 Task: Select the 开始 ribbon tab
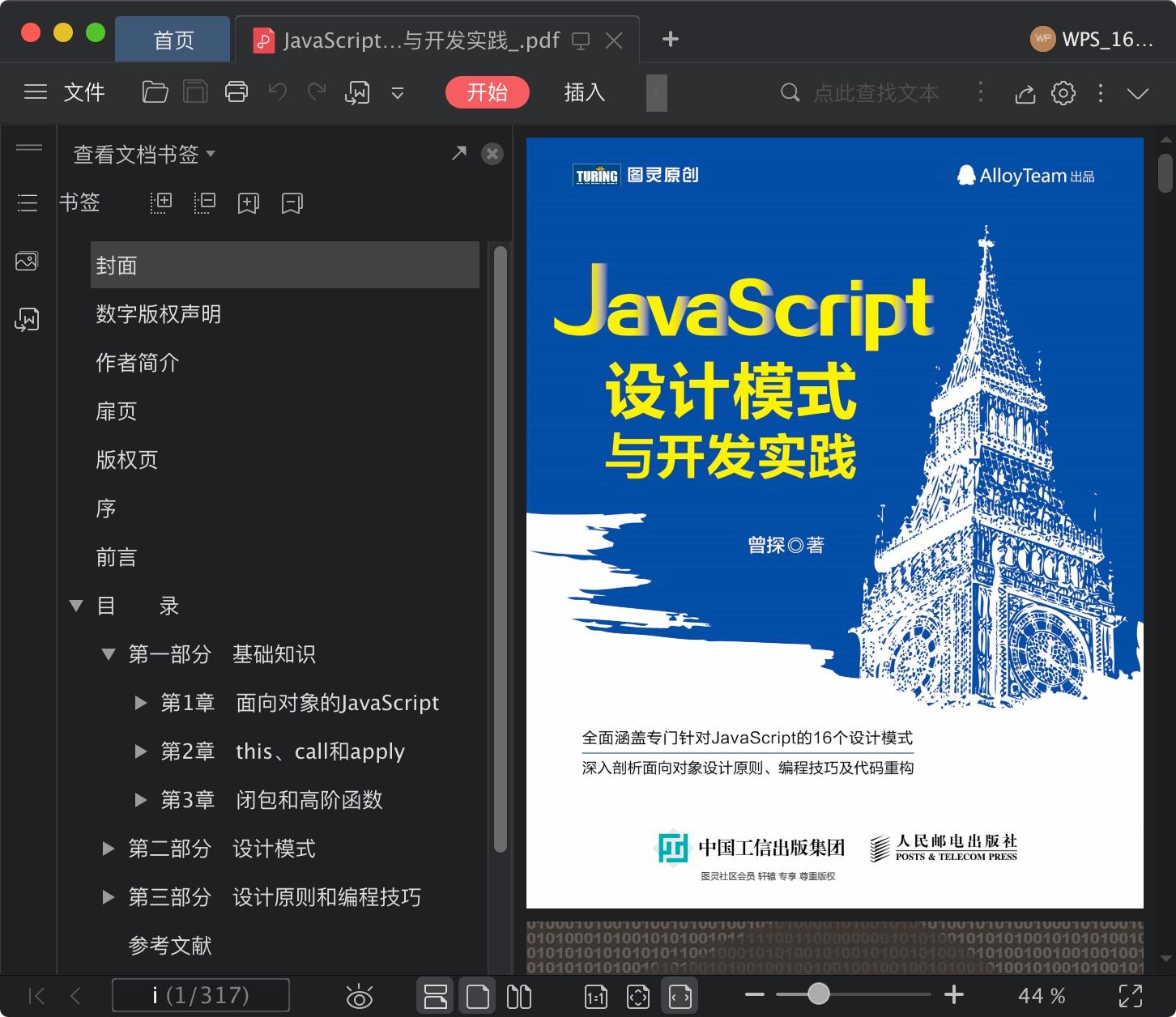488,92
